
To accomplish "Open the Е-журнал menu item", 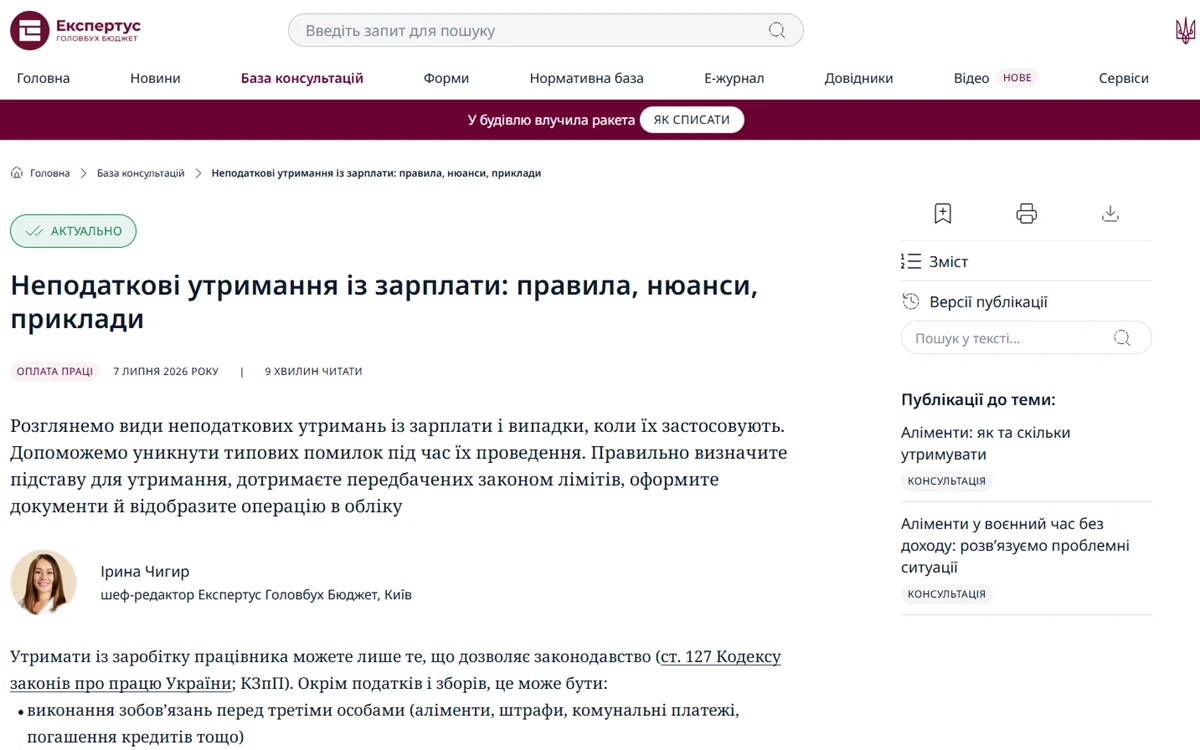I will pyautogui.click(x=734, y=78).
